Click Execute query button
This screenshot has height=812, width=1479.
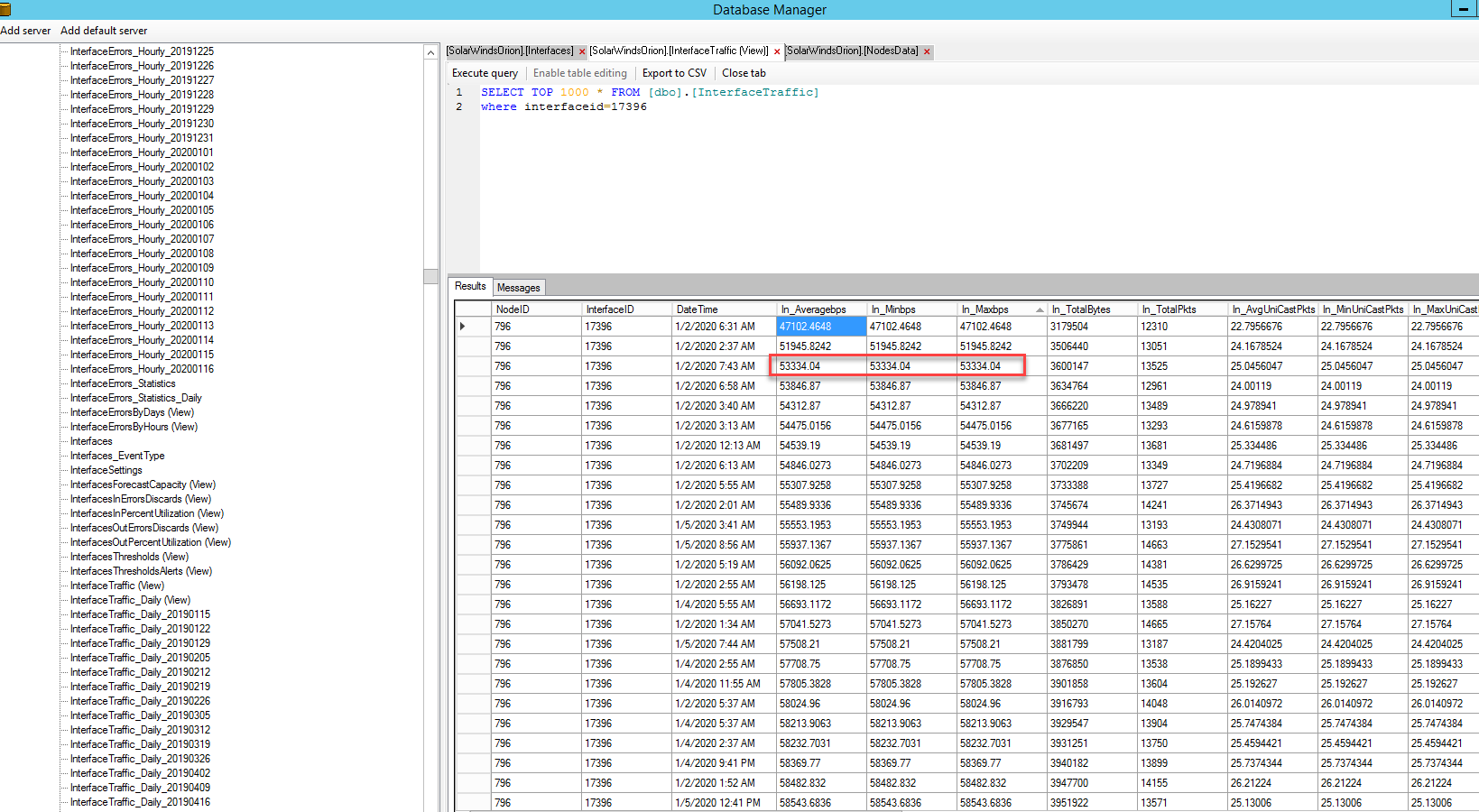pyautogui.click(x=485, y=73)
